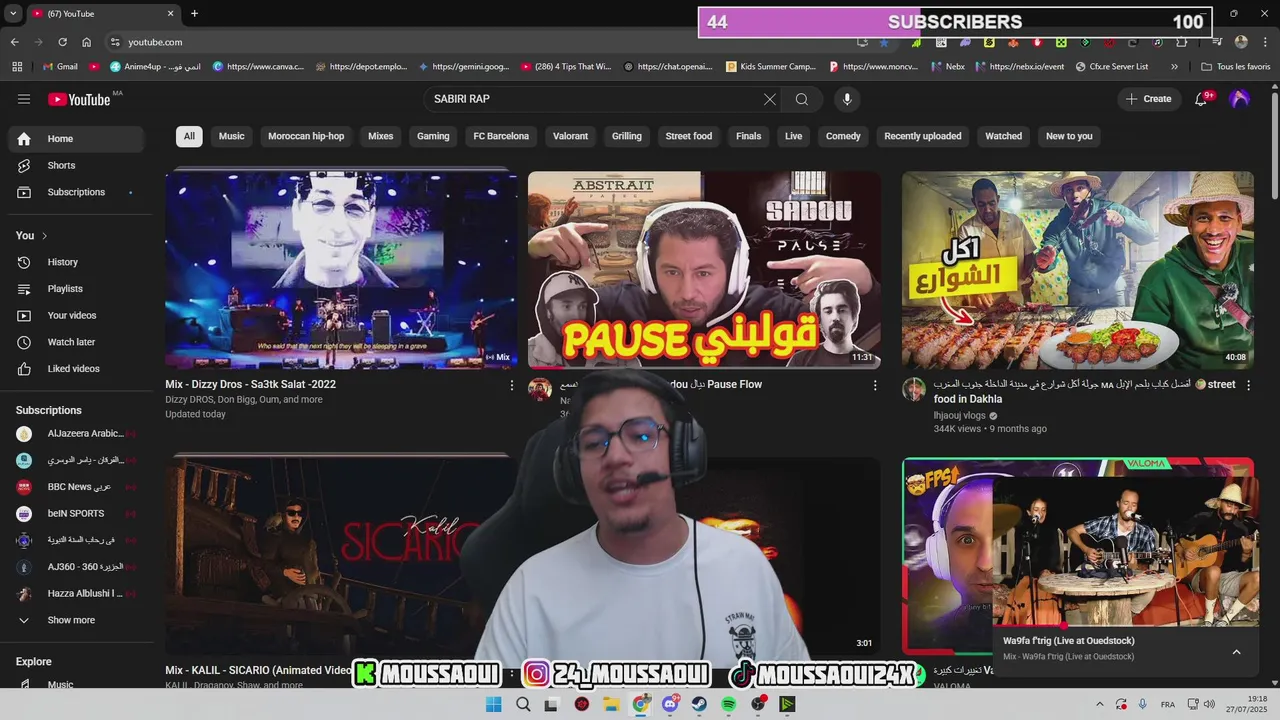The image size is (1280, 720).
Task: Open the YouTube guide hamburger menu
Action: coord(24,99)
